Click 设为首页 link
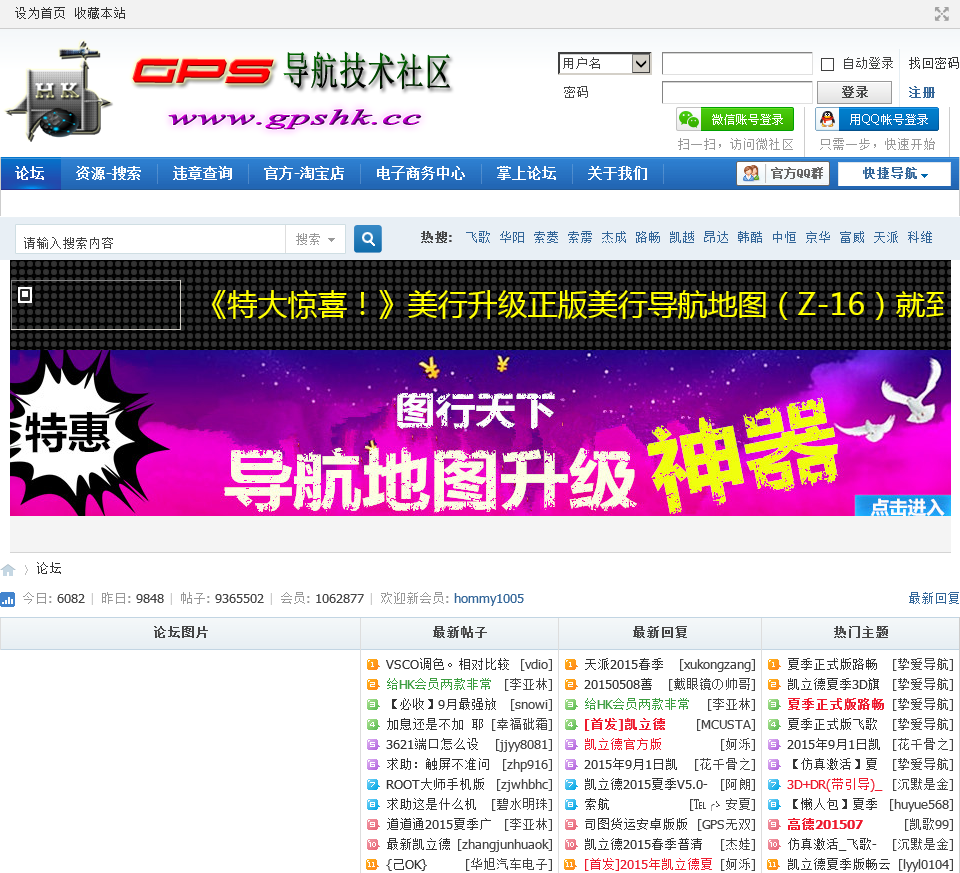 tap(40, 13)
